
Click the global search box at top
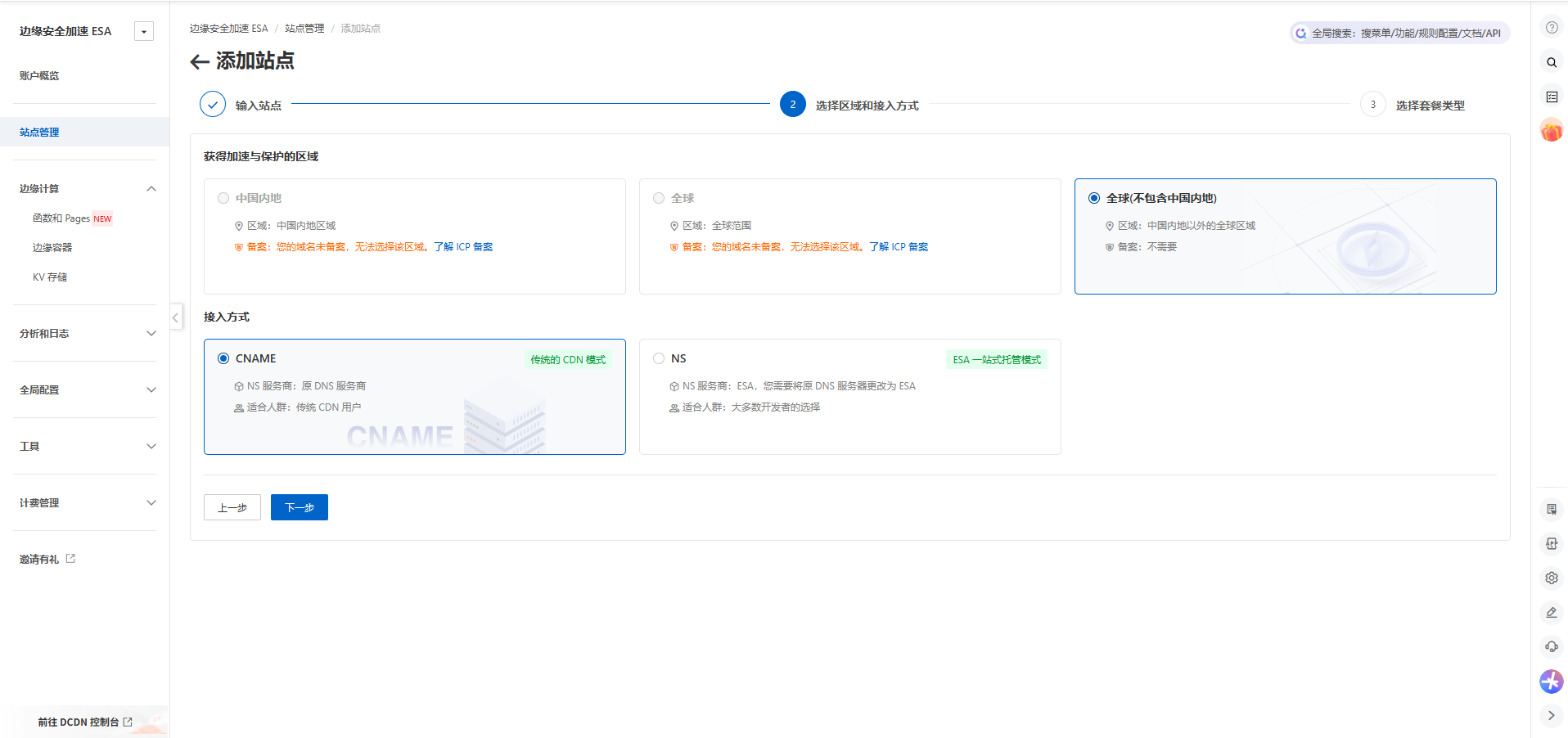(1399, 34)
